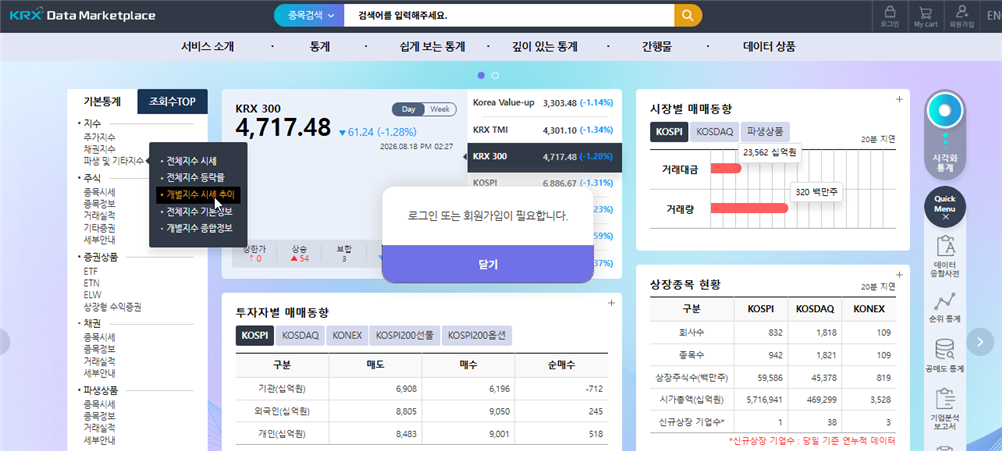Screen dimensions: 1002x451
Task: Open 공매도 통계 quick menu icon
Action: click(x=945, y=356)
